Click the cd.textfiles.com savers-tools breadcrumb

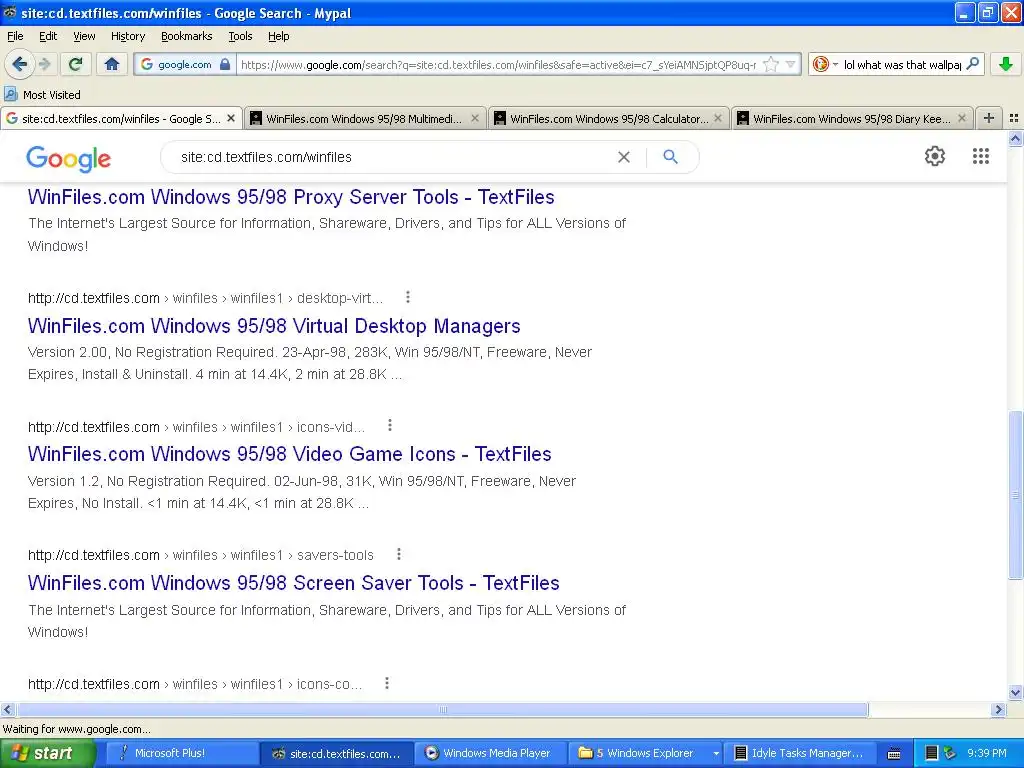[200, 555]
